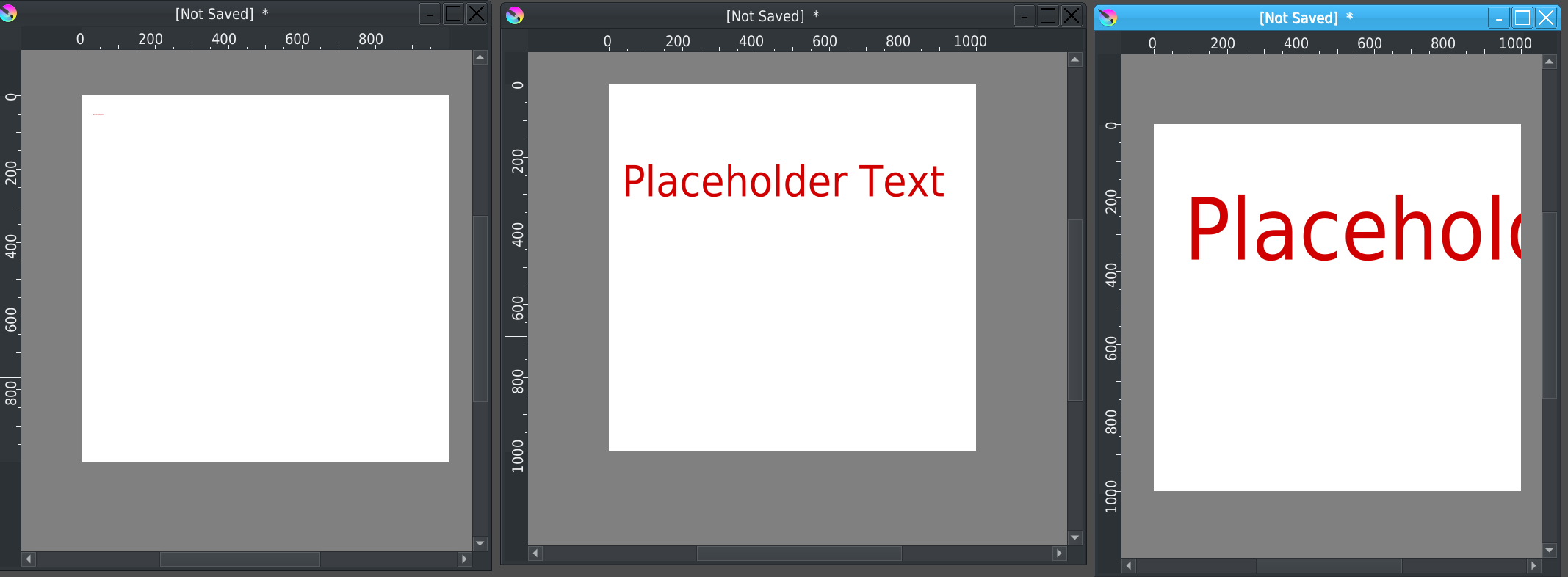The width and height of the screenshot is (1568, 577).
Task: Close the left subwindow
Action: pos(477,13)
